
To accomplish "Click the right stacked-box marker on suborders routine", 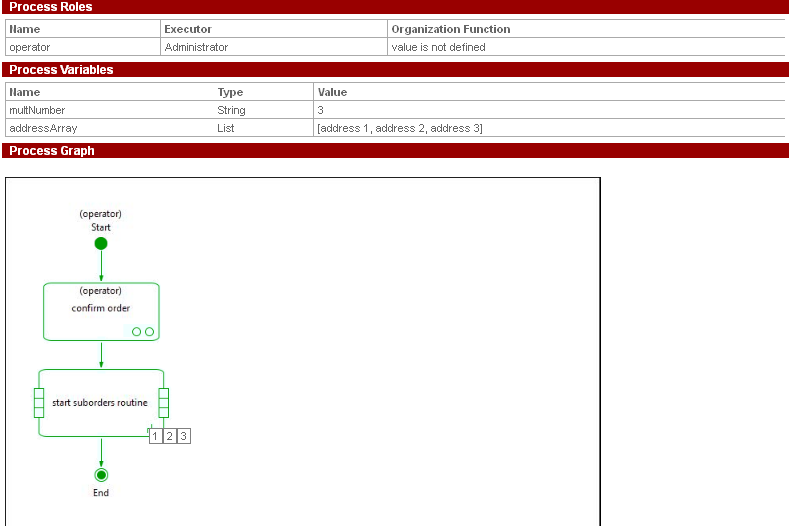I will [163, 402].
